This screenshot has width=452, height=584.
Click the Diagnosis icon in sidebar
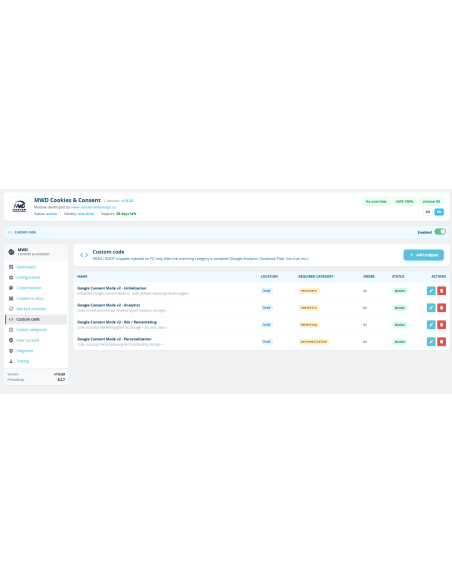coord(11,351)
